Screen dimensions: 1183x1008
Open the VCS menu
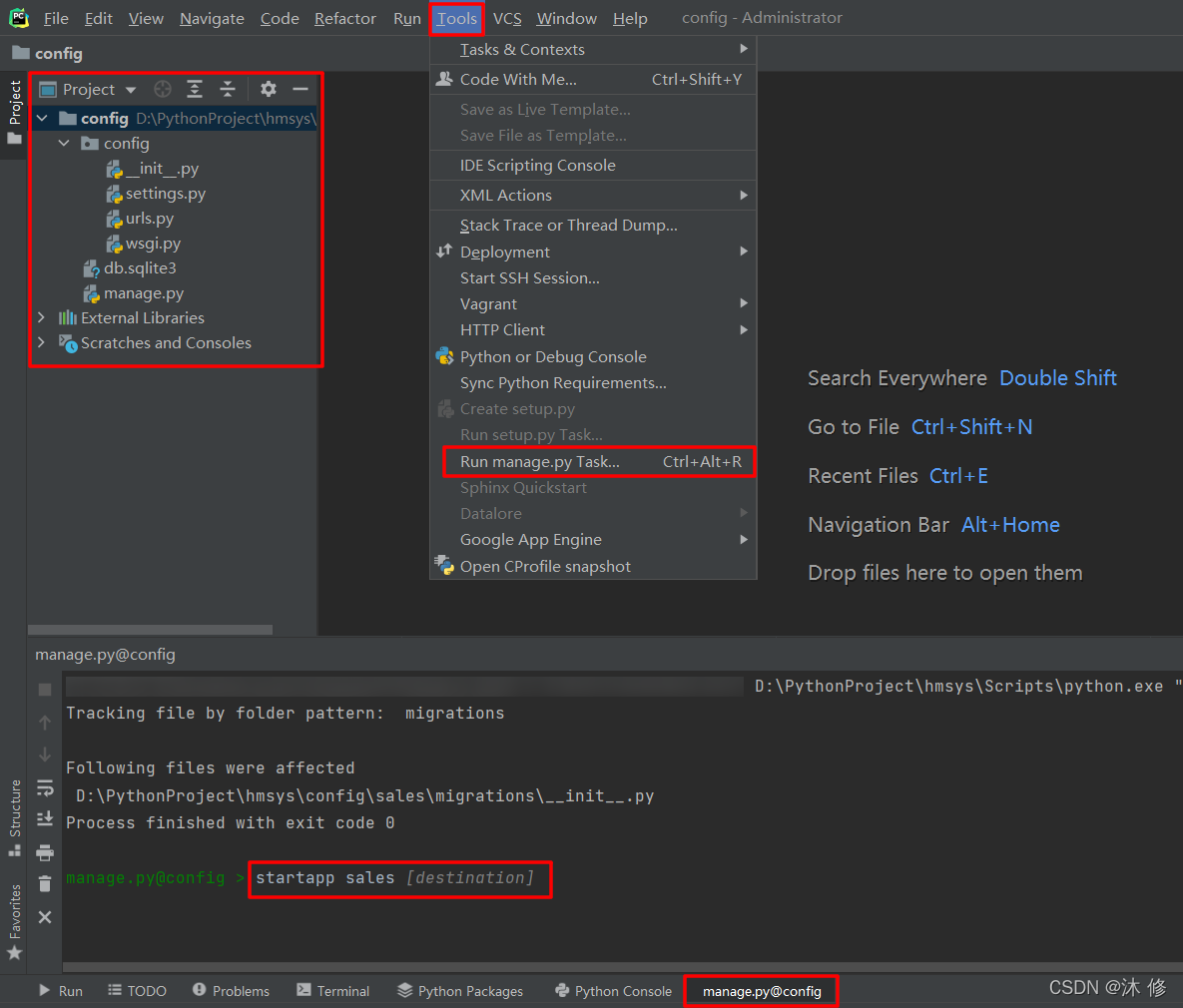(507, 18)
